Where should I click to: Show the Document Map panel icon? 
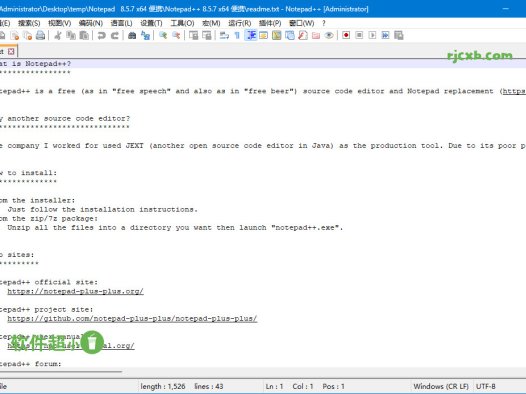pyautogui.click(x=277, y=35)
